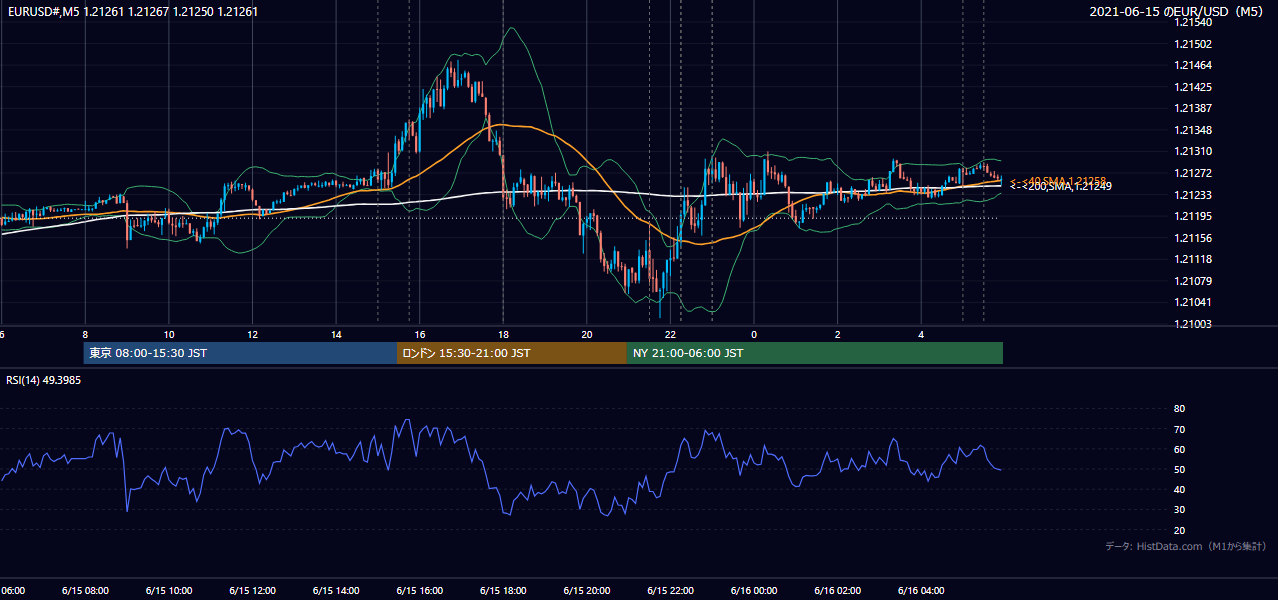The height and width of the screenshot is (600, 1278).
Task: Click the RSI(14) 49.3985 indicator label
Action: coord(43,380)
